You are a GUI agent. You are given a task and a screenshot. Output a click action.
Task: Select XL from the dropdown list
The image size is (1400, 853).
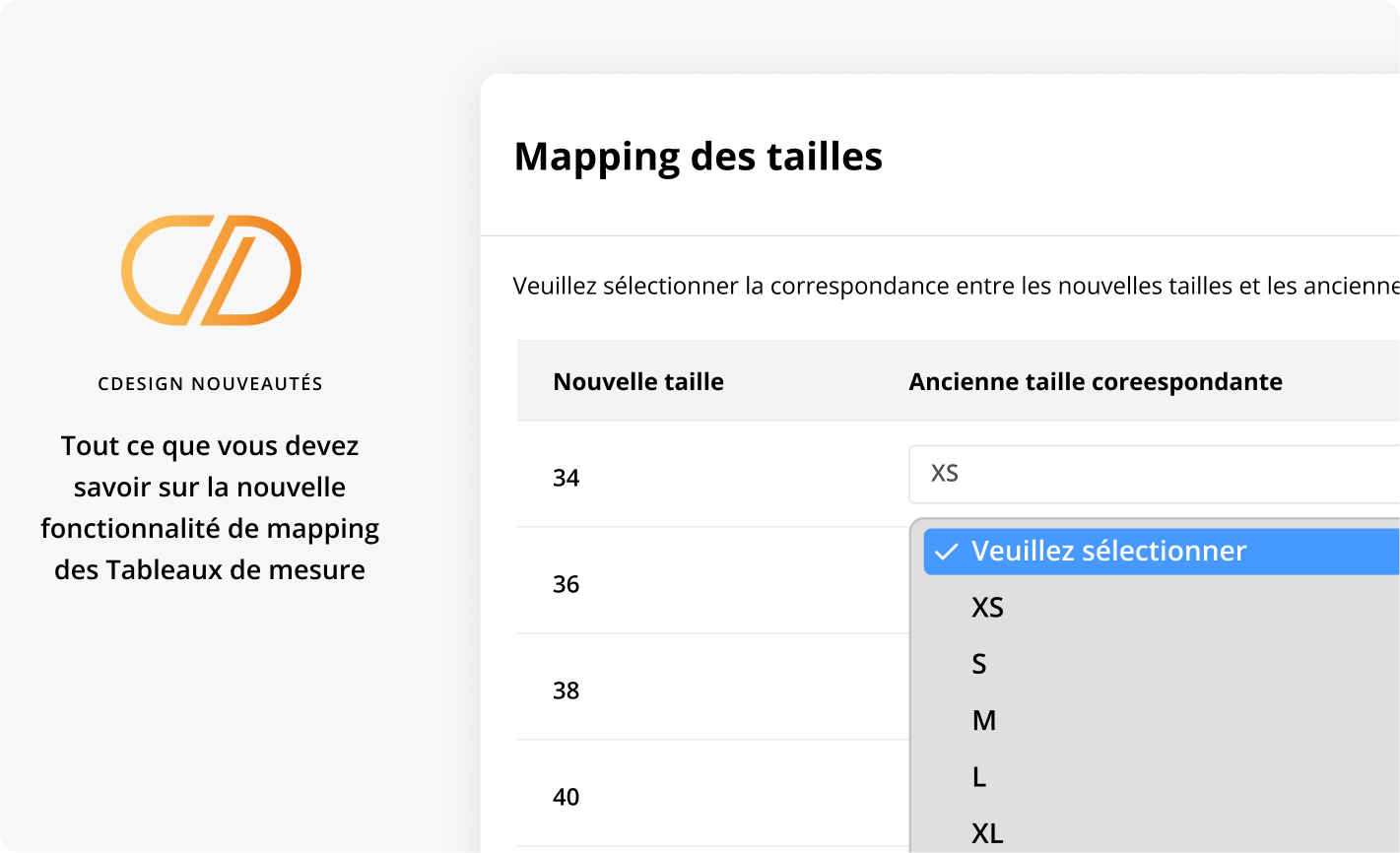pyautogui.click(x=988, y=833)
